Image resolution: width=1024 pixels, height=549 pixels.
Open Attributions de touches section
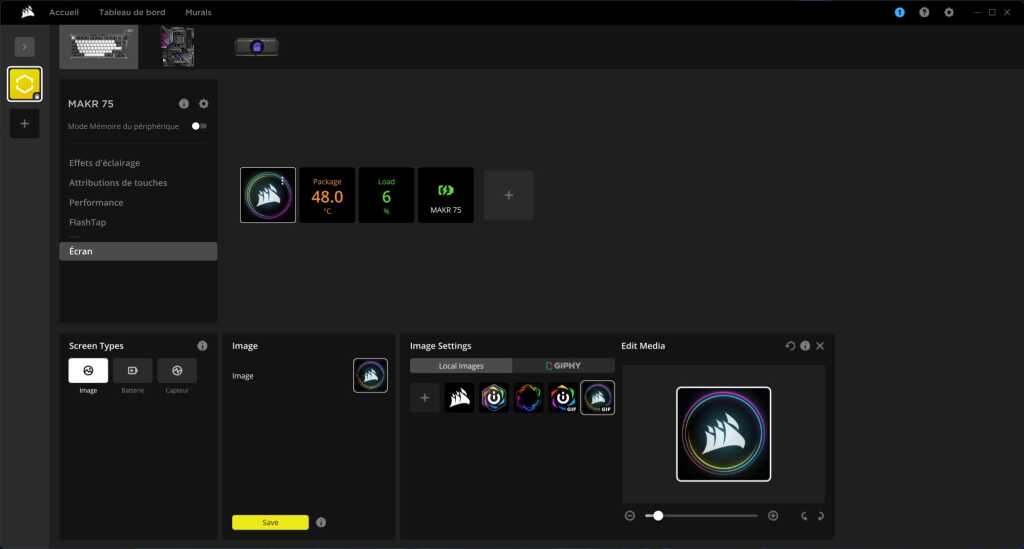click(118, 183)
